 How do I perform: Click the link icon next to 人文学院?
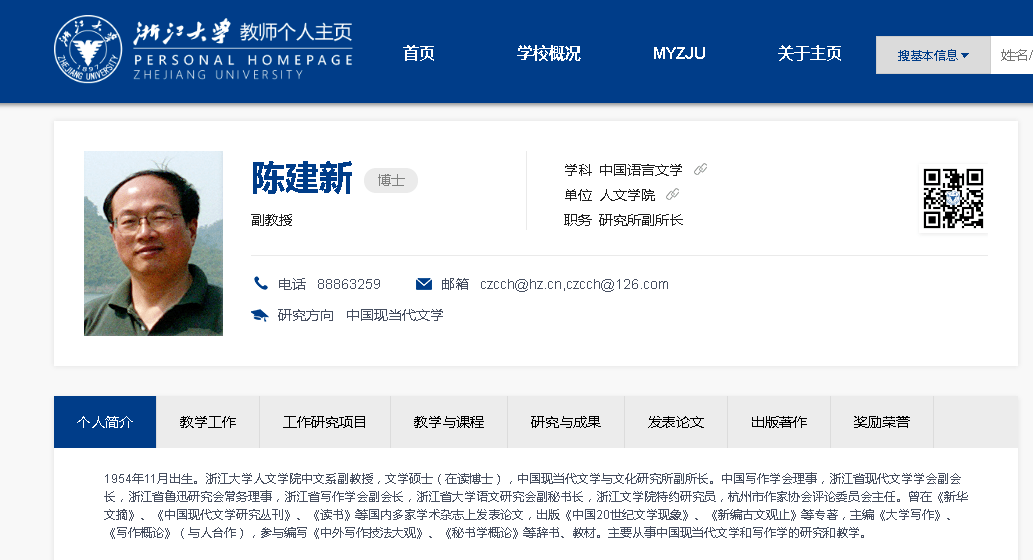pos(672,194)
